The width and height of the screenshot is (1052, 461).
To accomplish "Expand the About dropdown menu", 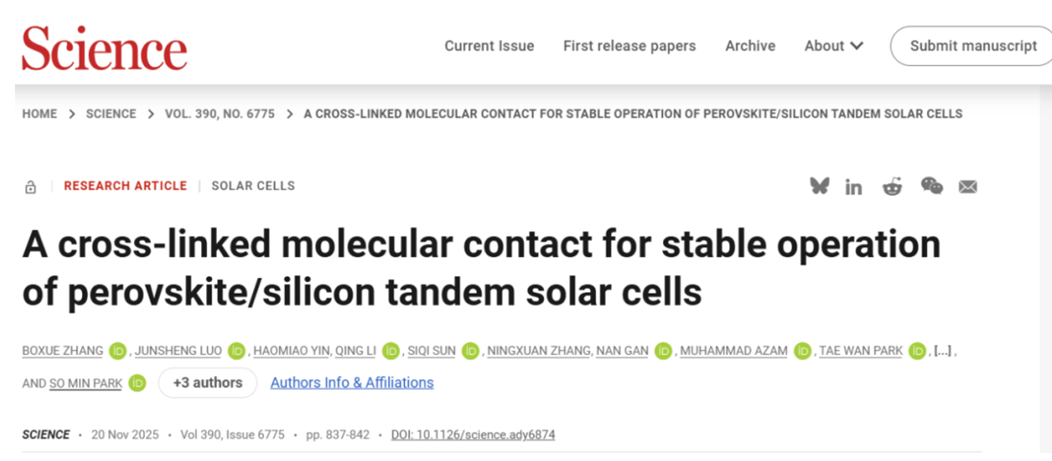I will 834,46.
